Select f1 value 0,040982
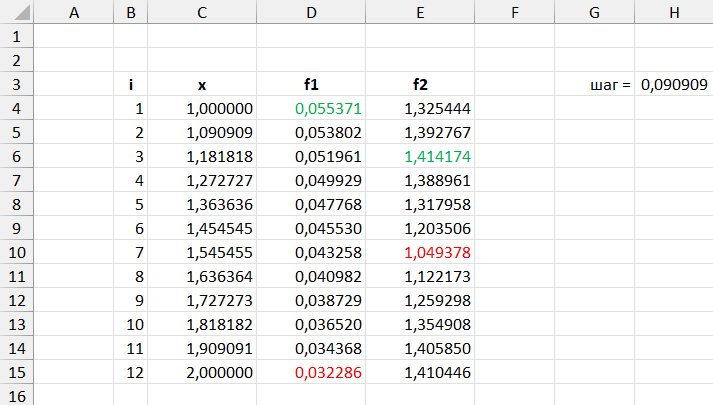713x405 pixels. [311, 276]
